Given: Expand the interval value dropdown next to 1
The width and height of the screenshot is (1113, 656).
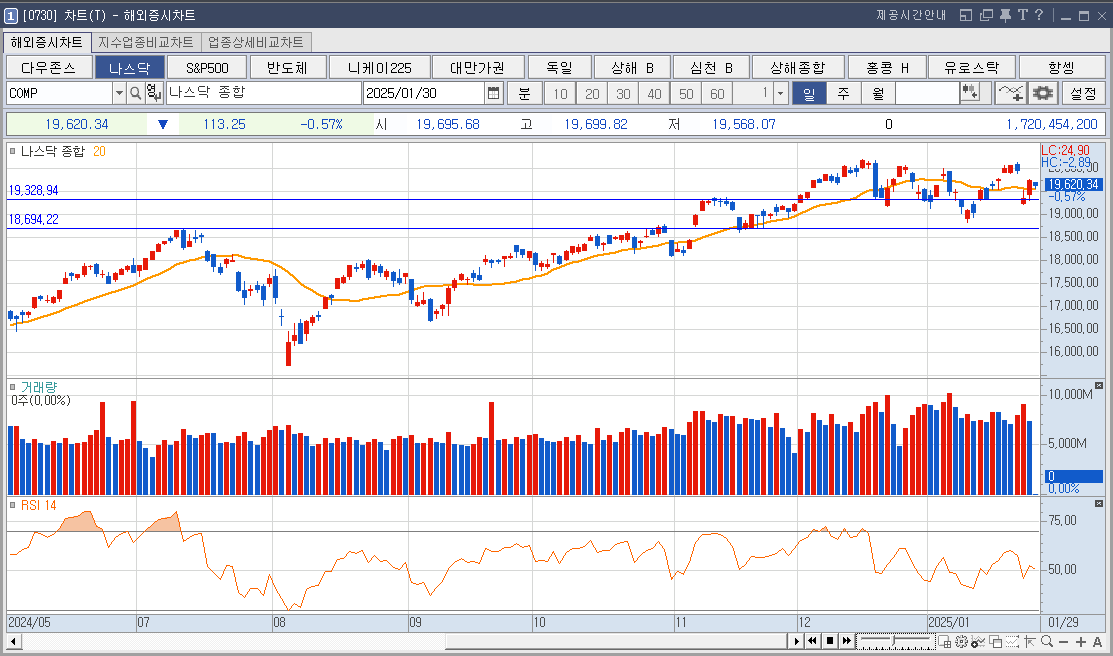Looking at the screenshot, I should click(x=781, y=93).
